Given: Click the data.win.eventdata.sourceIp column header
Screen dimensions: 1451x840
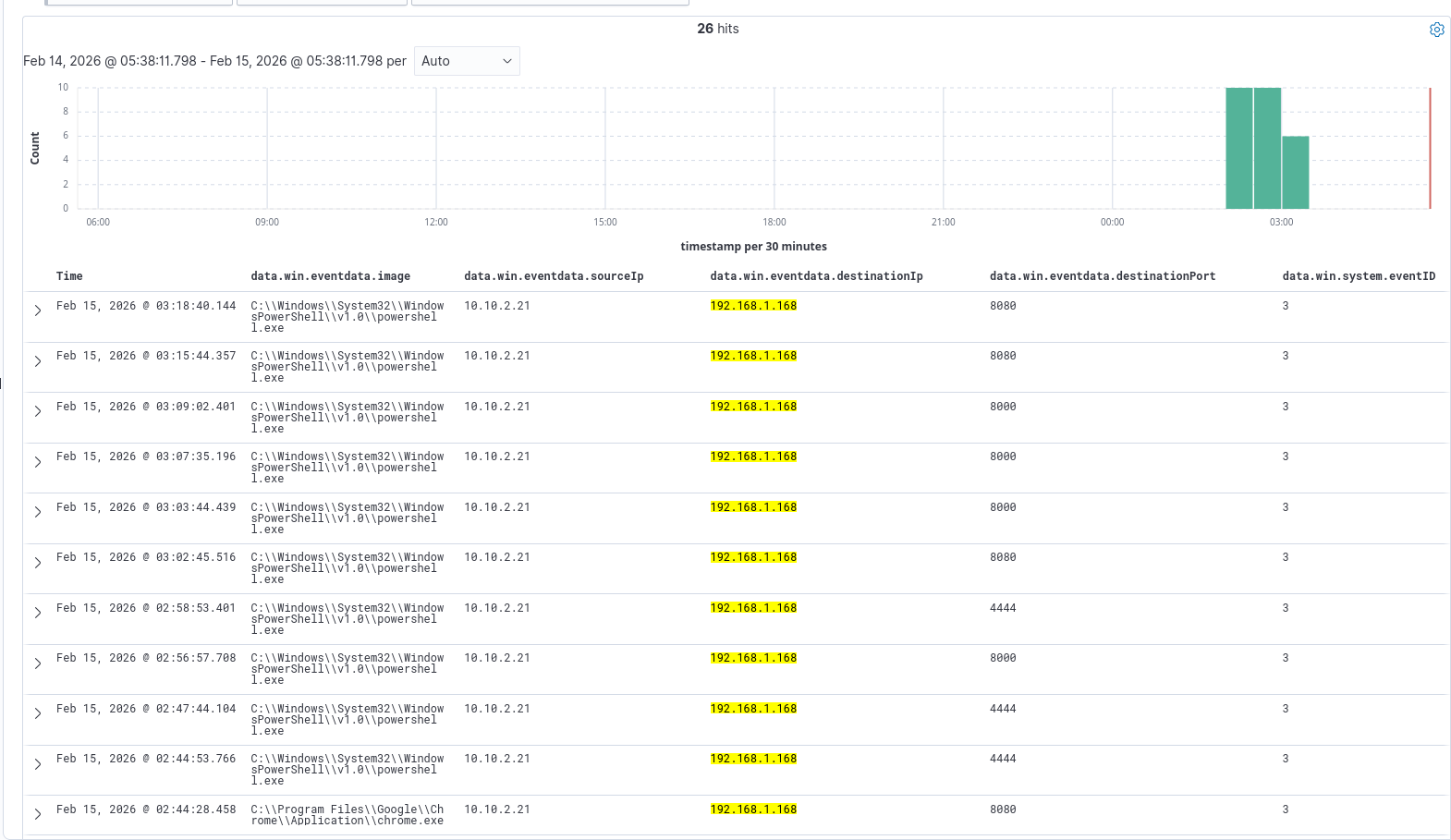Looking at the screenshot, I should [x=553, y=276].
